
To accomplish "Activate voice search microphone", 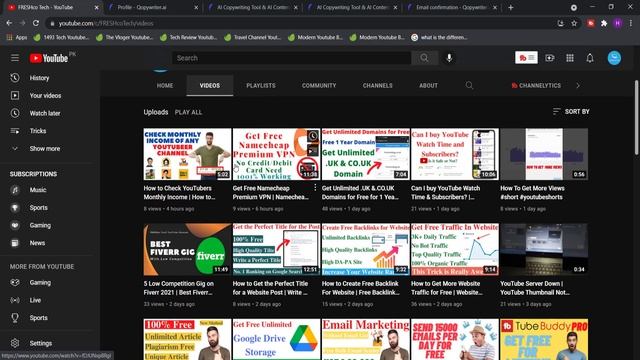I will 449,58.
